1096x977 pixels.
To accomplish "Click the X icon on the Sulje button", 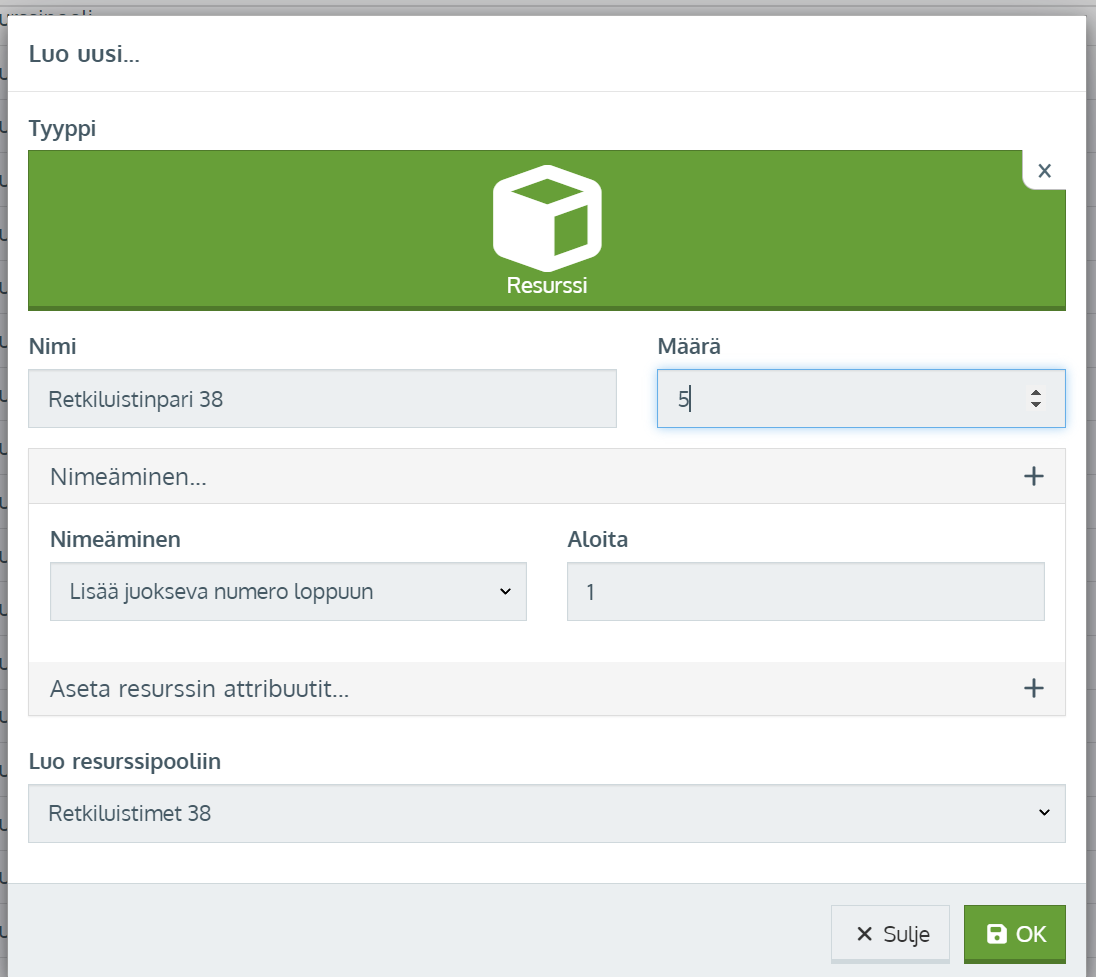I will click(865, 934).
